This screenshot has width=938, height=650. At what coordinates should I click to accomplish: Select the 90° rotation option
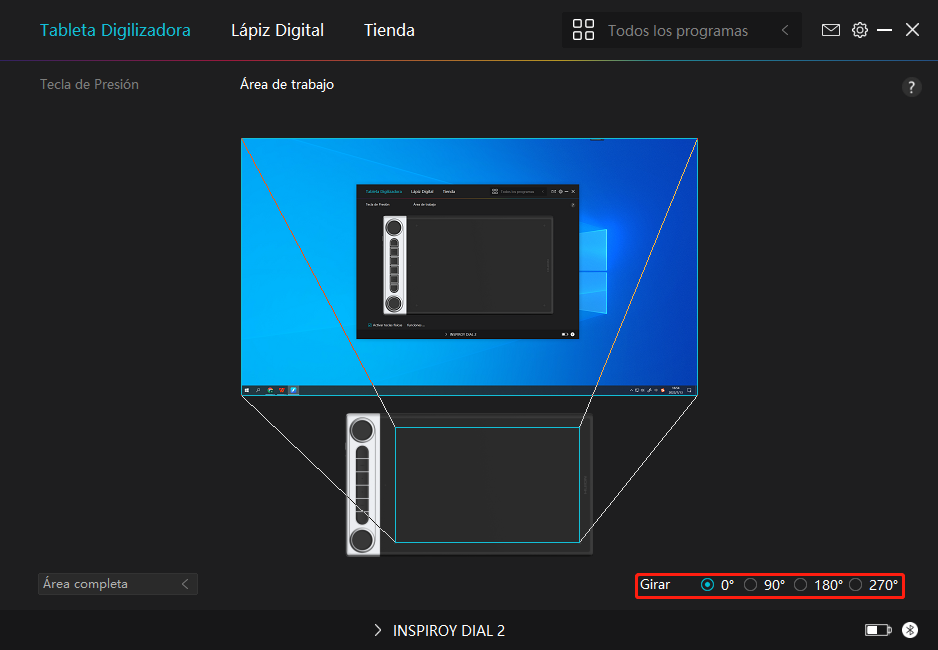coord(751,585)
